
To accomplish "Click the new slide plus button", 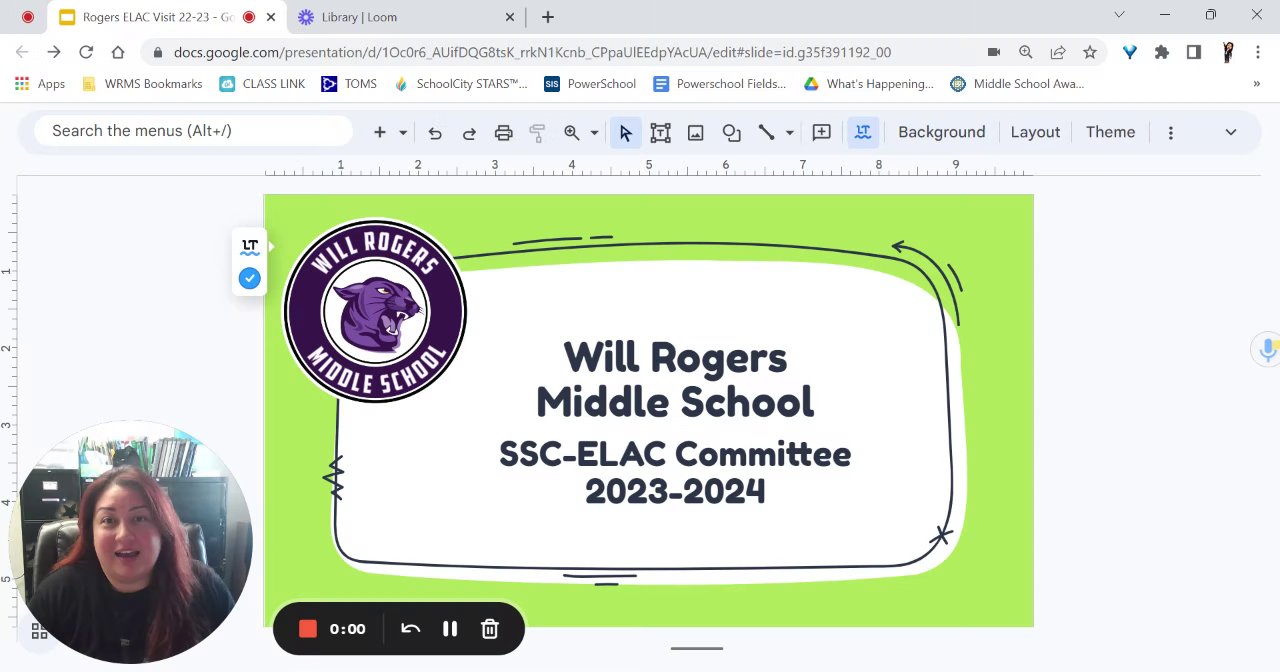I will point(380,132).
